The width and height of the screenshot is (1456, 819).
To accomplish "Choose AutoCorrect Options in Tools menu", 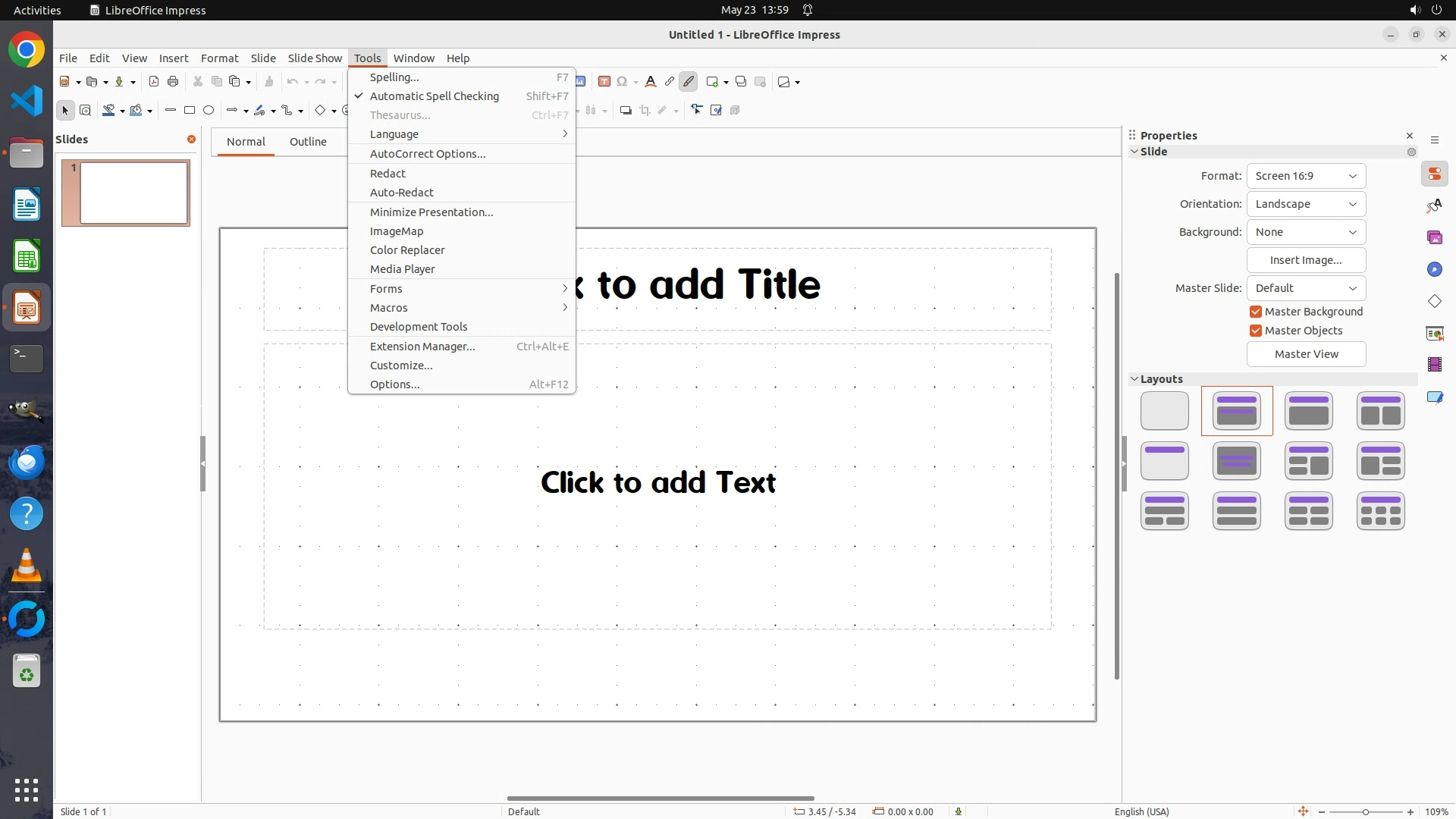I will coord(427,154).
